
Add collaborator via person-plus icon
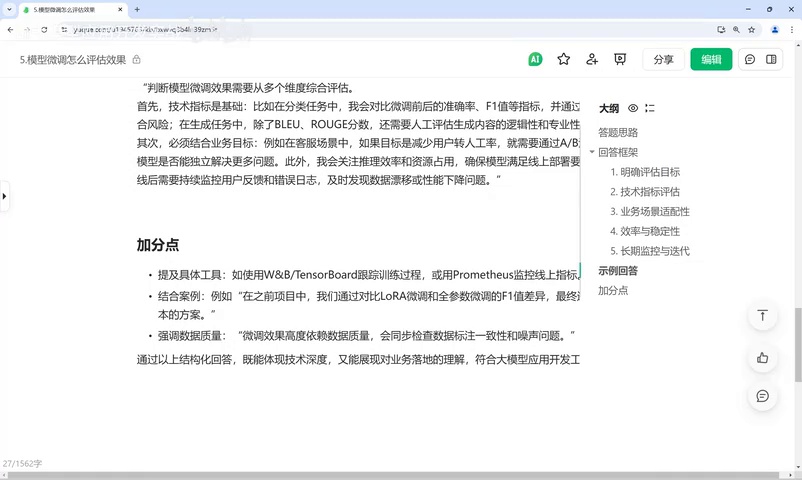(x=592, y=59)
